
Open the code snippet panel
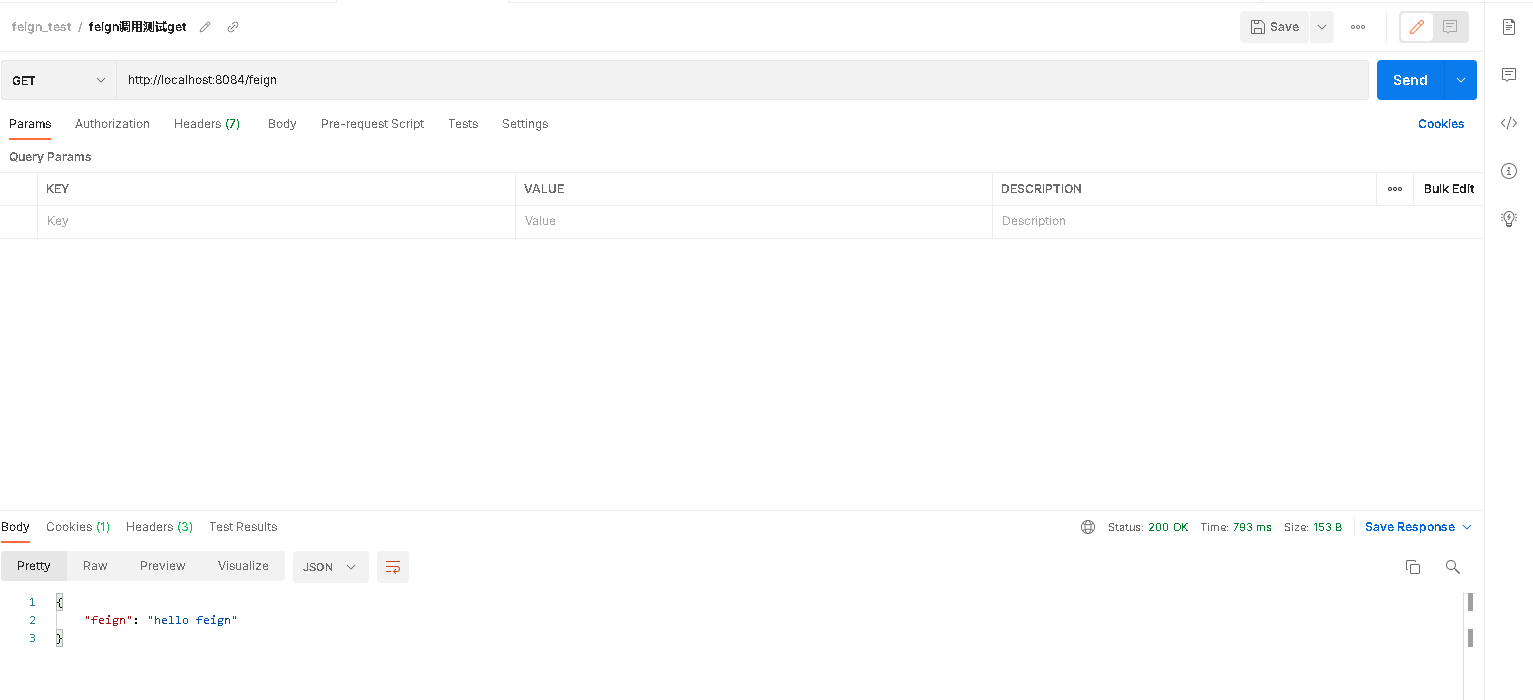point(1509,122)
